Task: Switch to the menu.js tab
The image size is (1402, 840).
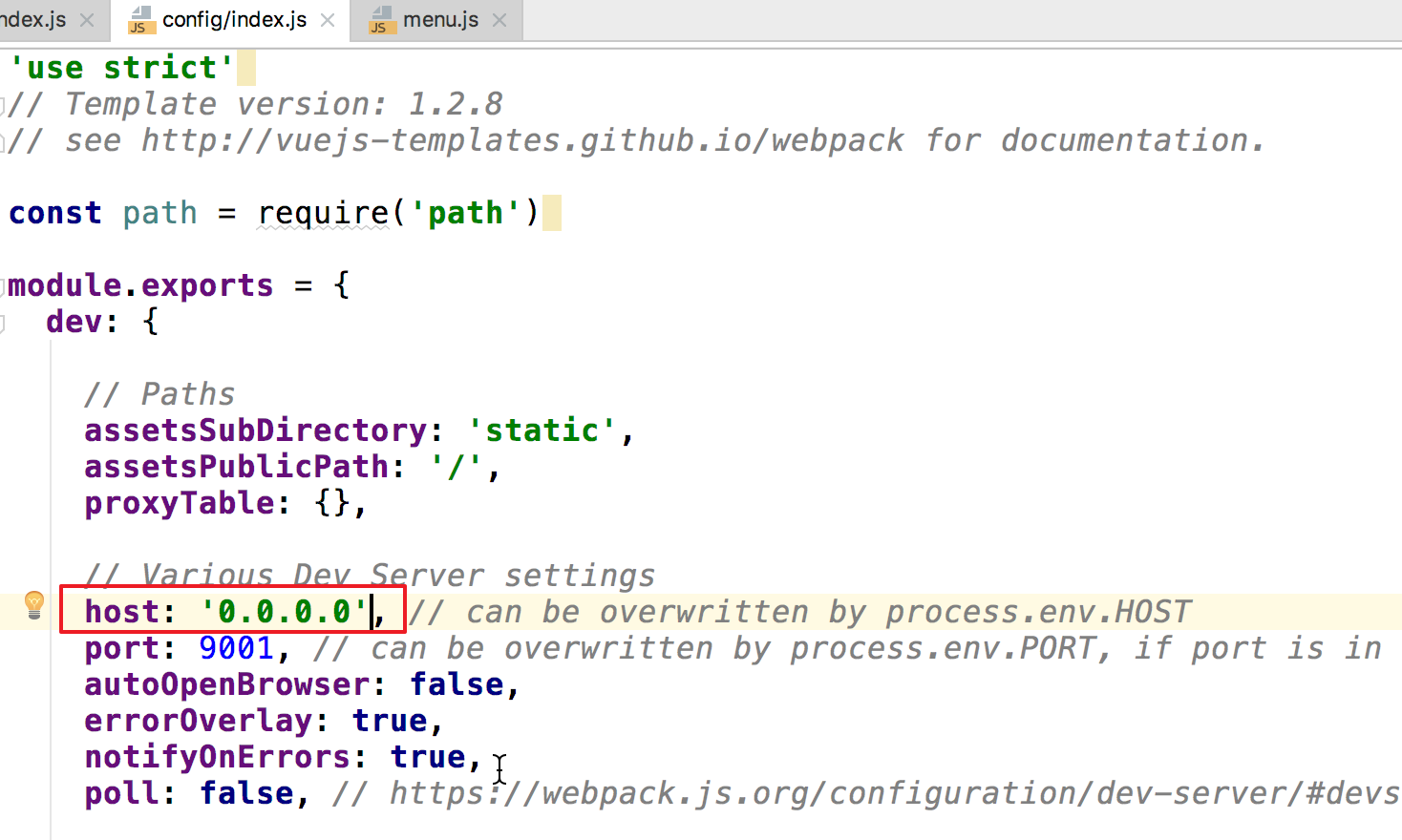Action: 440,20
